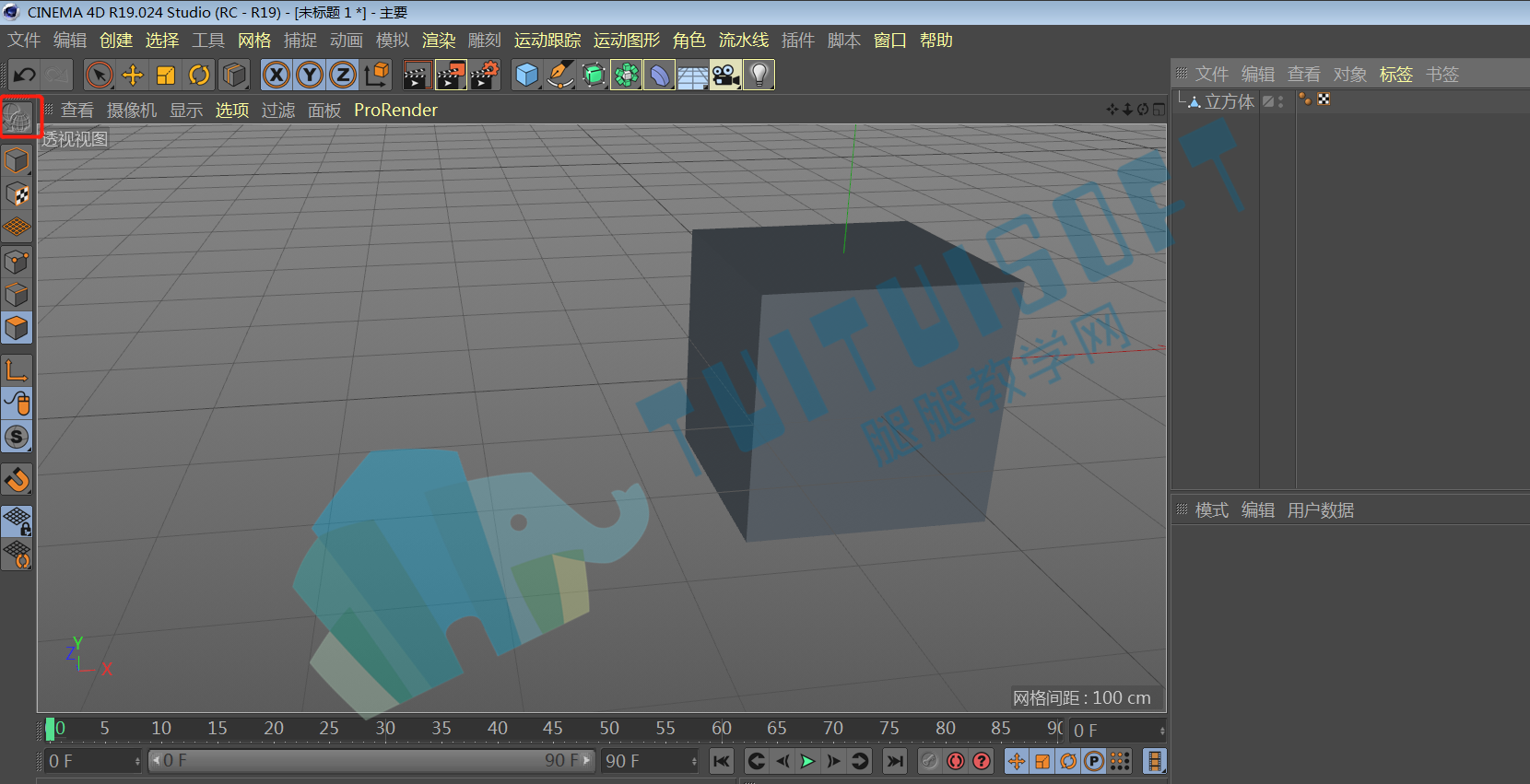Switch to edges mode
This screenshot has width=1530, height=784.
(x=18, y=295)
